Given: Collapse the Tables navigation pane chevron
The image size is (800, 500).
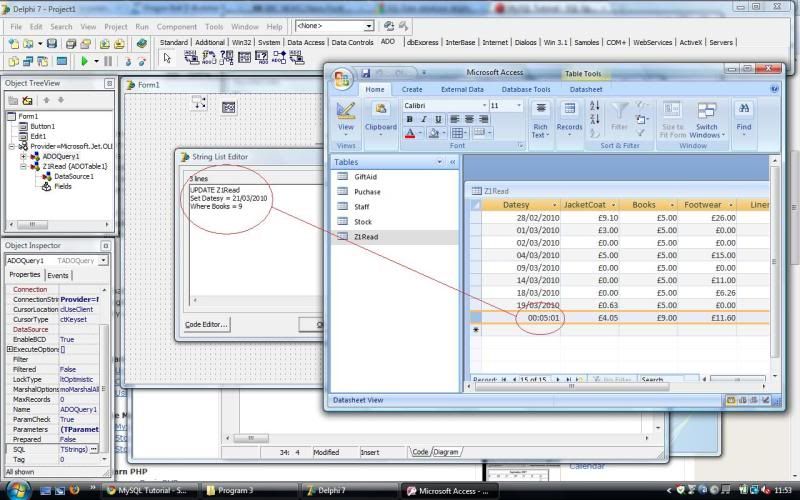Looking at the screenshot, I should 452,162.
